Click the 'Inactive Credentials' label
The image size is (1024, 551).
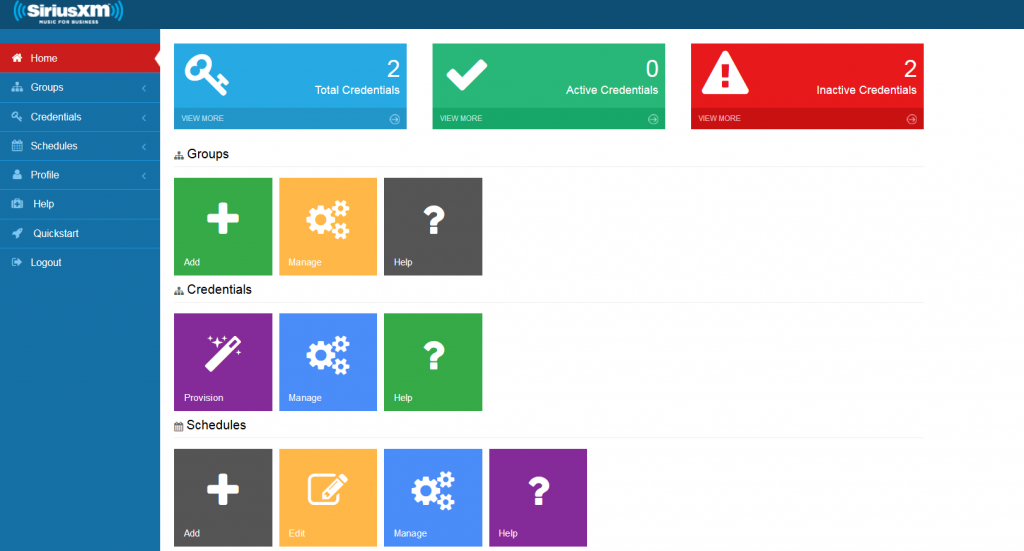866,90
